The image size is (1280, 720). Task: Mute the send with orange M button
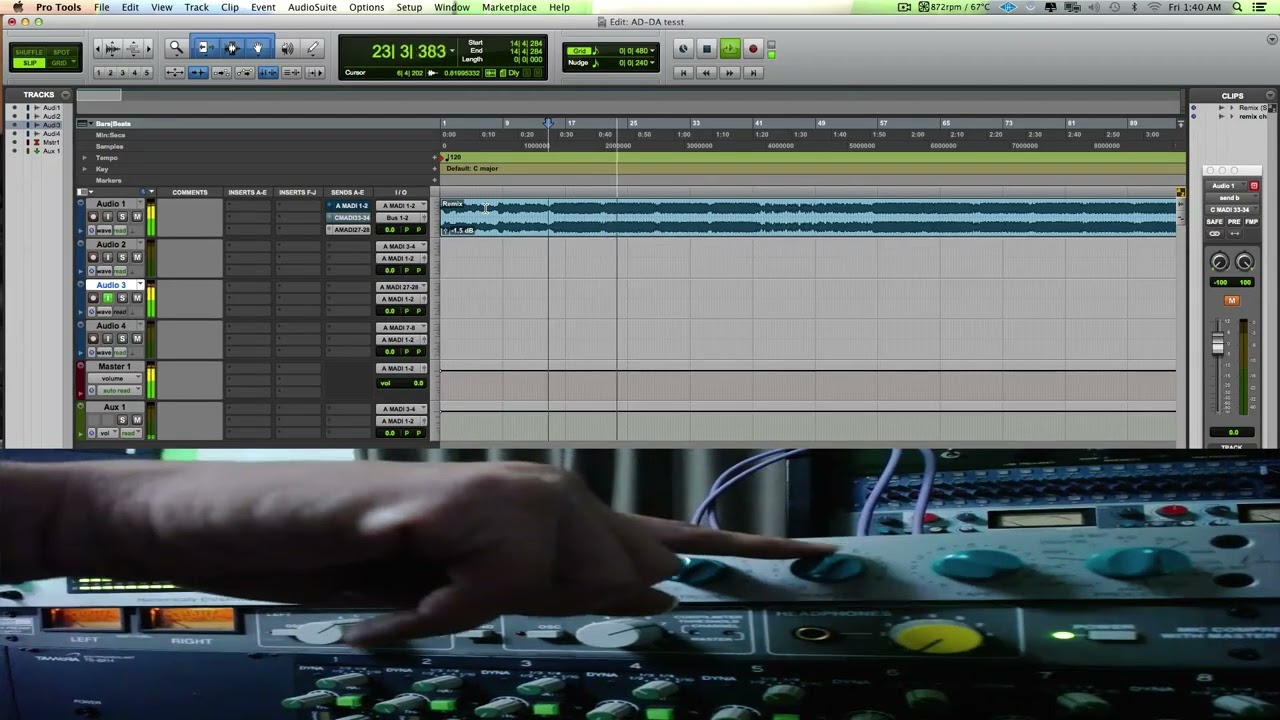point(1232,300)
